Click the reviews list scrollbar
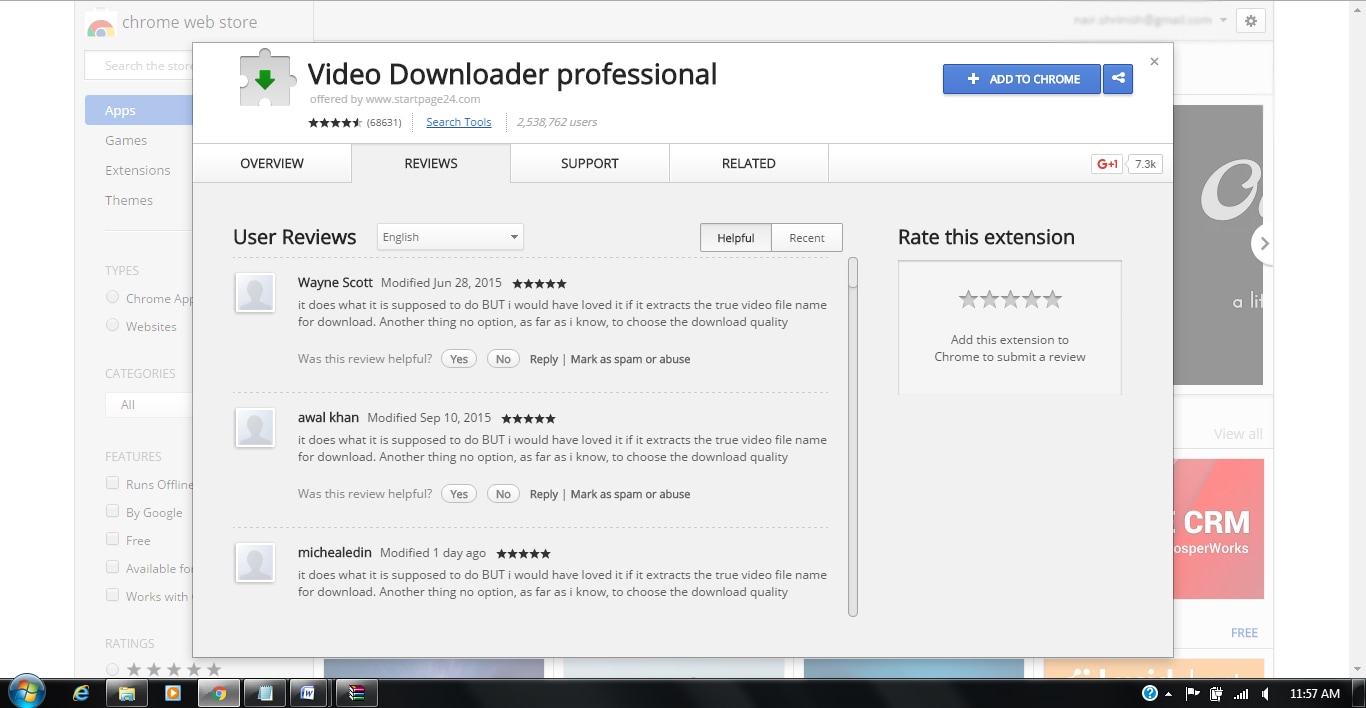Image resolution: width=1366 pixels, height=708 pixels. [x=853, y=436]
